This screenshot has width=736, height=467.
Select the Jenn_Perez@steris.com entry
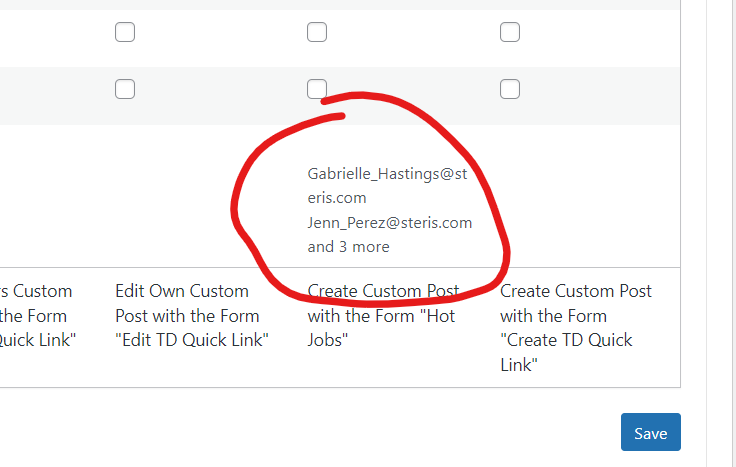pos(390,222)
